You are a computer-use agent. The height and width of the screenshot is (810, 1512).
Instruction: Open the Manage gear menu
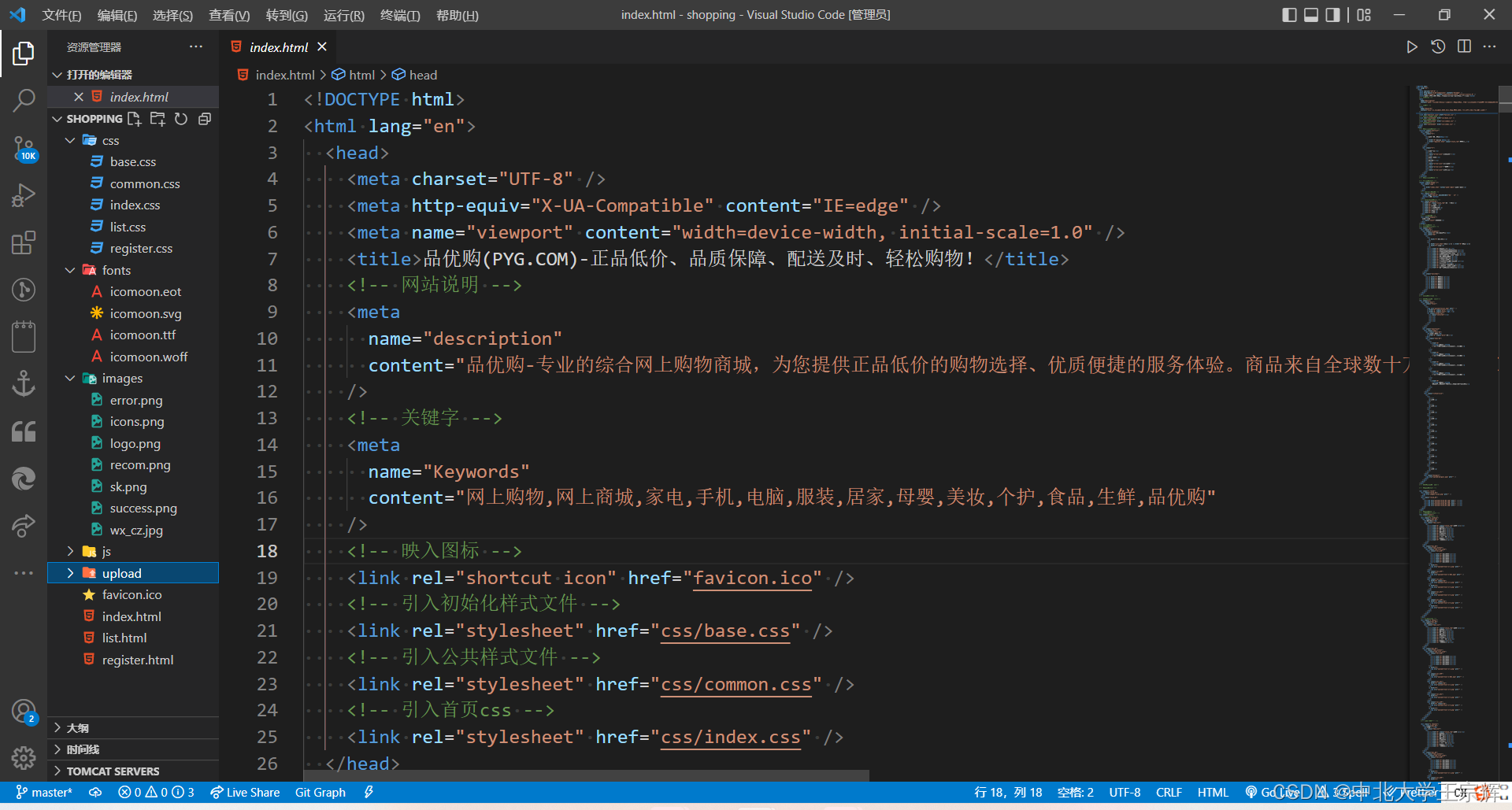pyautogui.click(x=24, y=758)
